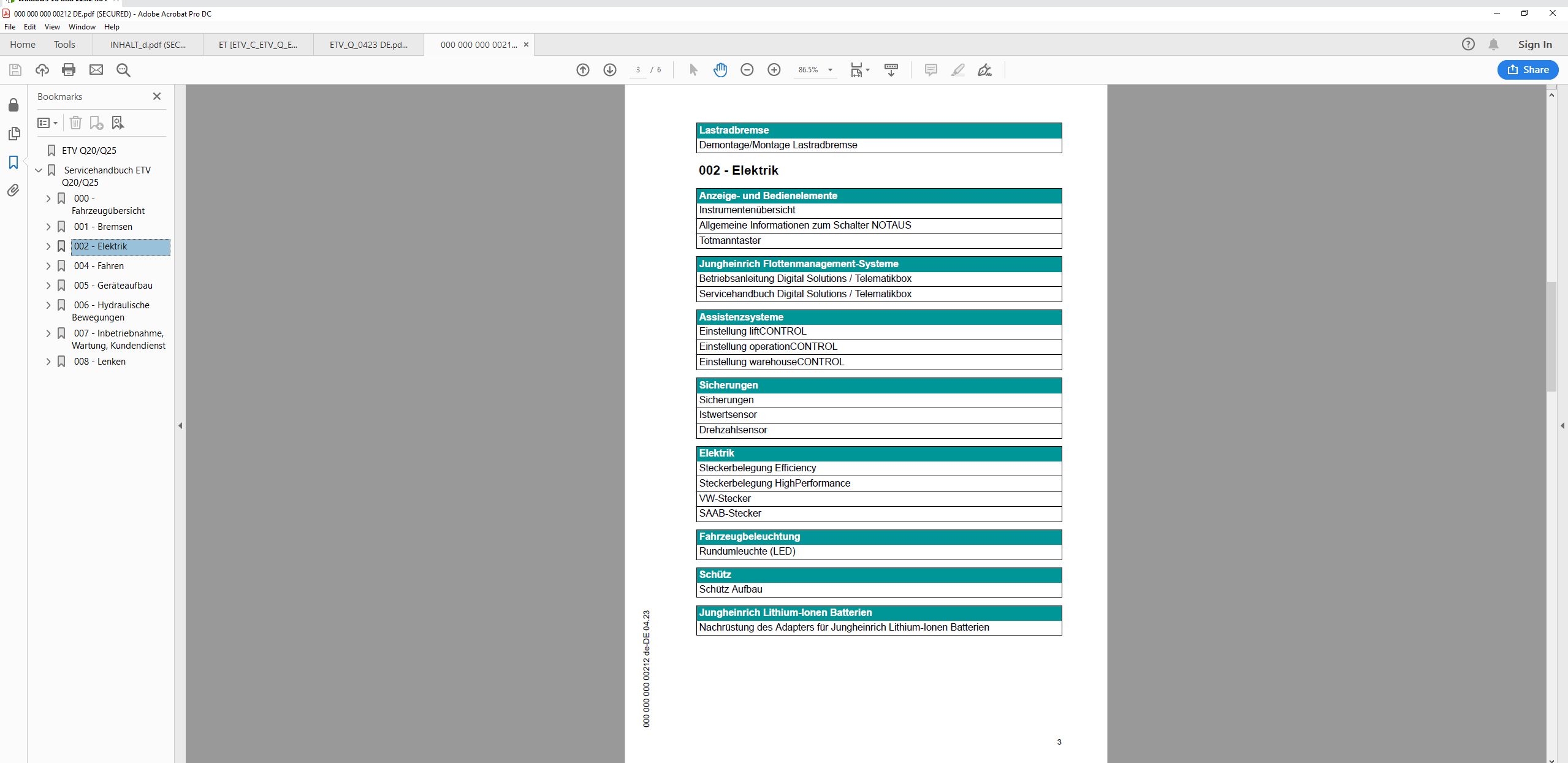Open the Window menu

point(82,27)
